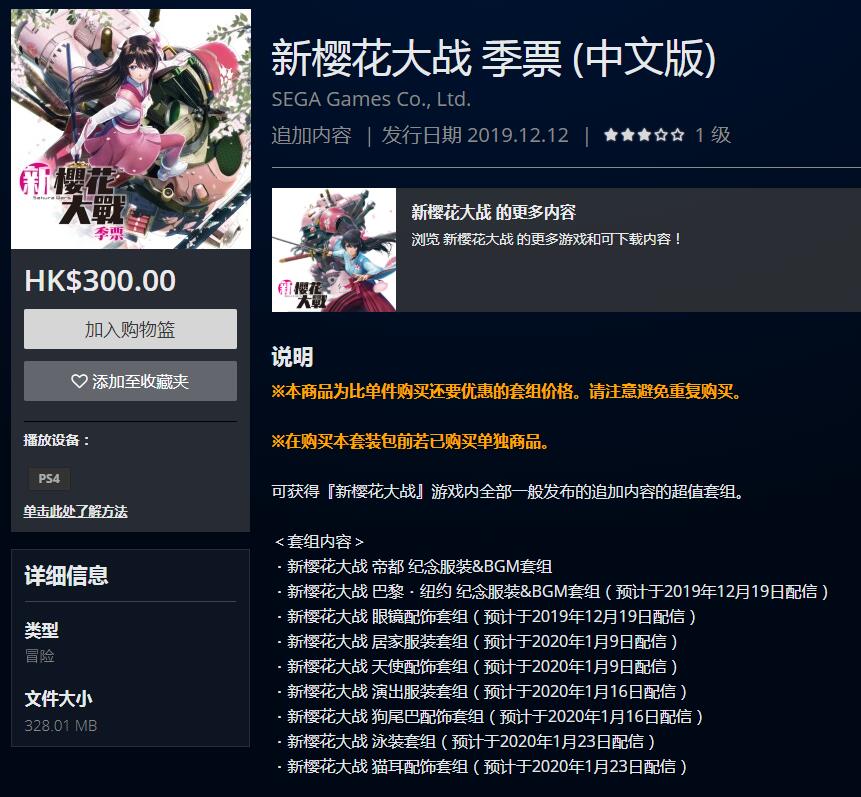Open the 新樱花大战 季票 cover art image

click(131, 129)
